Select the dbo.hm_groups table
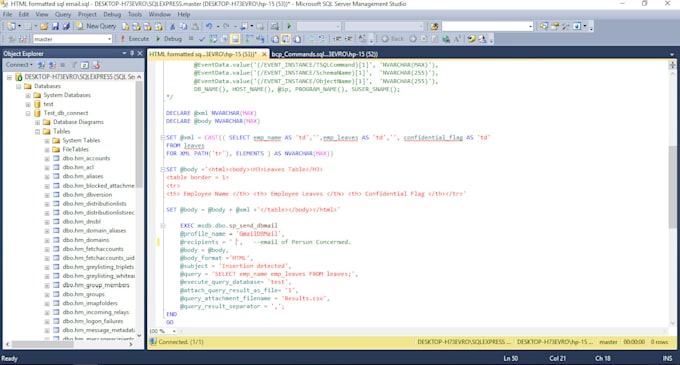680x365 pixels. point(84,294)
